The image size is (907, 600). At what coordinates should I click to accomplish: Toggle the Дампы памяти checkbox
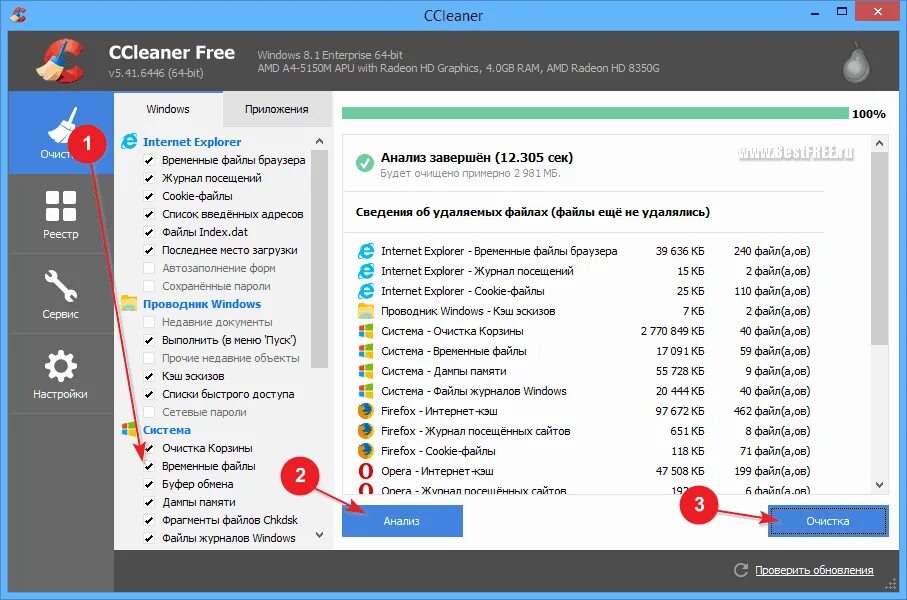(x=149, y=502)
